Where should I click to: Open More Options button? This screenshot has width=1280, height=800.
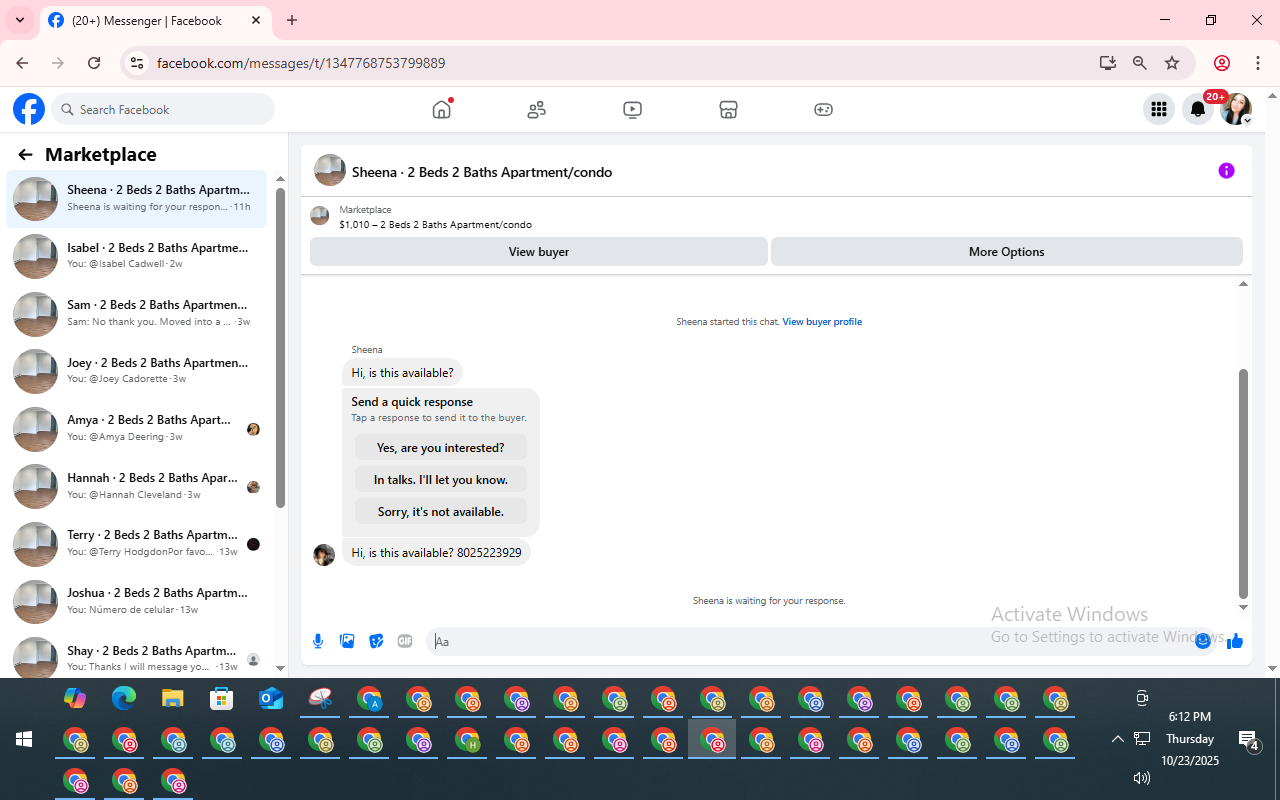(x=1007, y=252)
